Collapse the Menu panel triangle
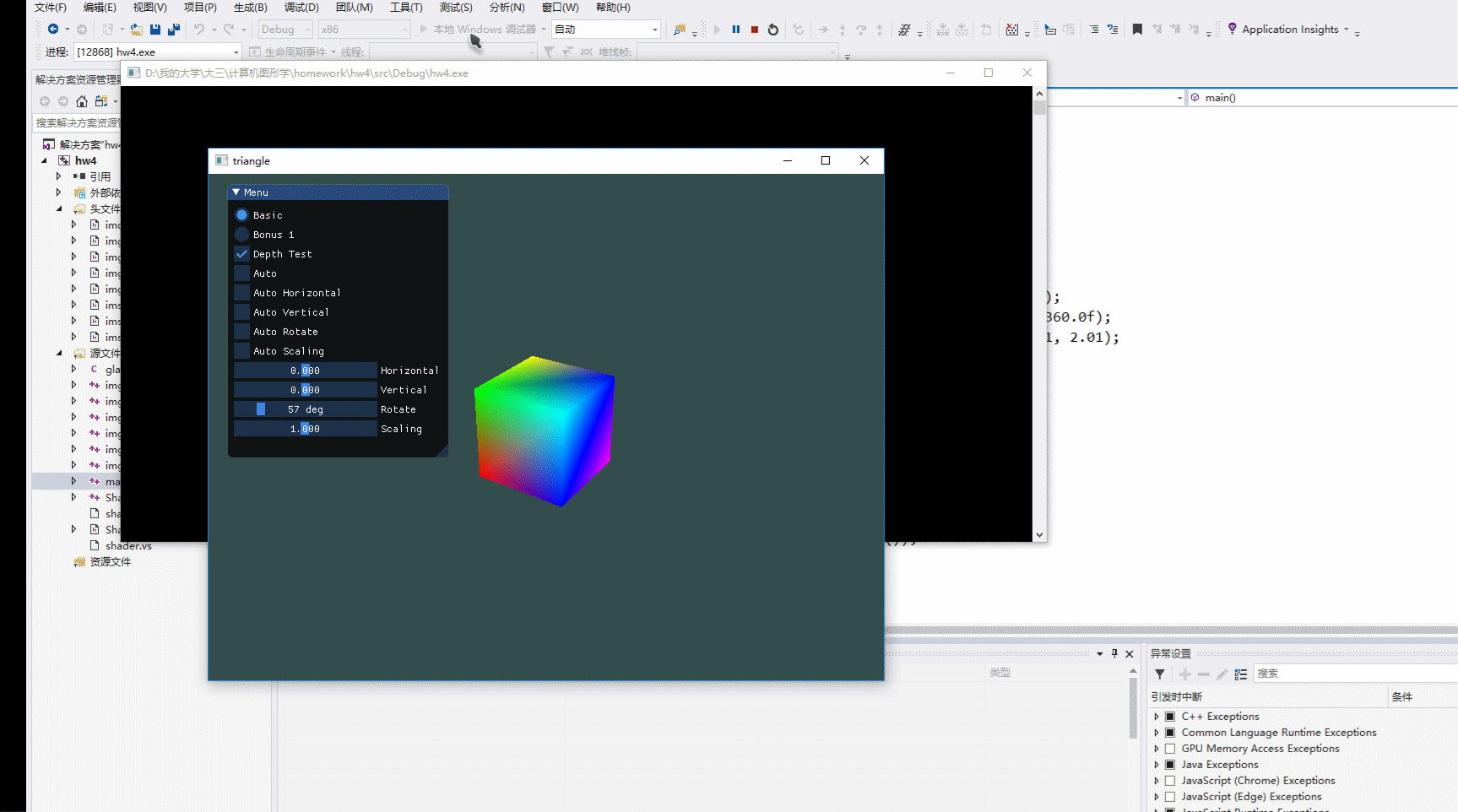1458x812 pixels. pyautogui.click(x=236, y=192)
